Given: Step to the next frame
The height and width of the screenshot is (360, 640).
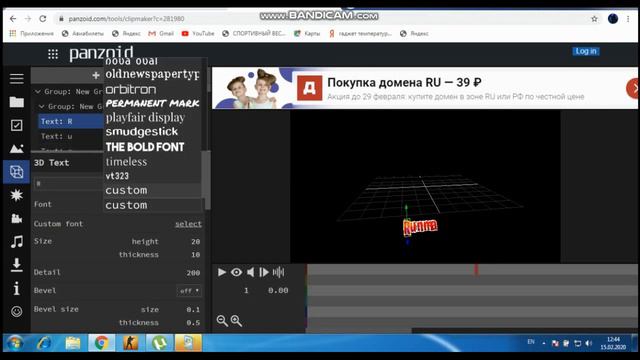Looking at the screenshot, I should (264, 272).
